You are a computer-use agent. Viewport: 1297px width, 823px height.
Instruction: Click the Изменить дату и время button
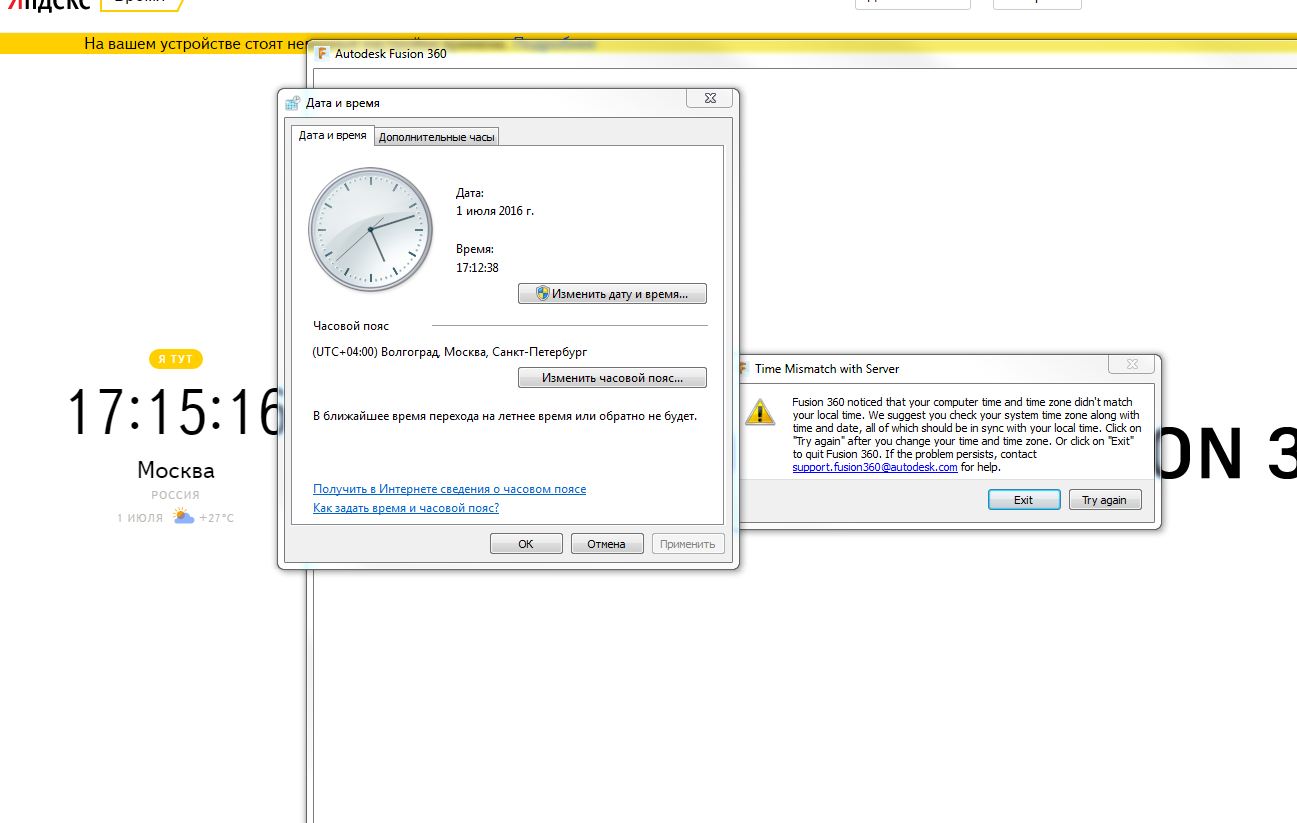(x=612, y=294)
